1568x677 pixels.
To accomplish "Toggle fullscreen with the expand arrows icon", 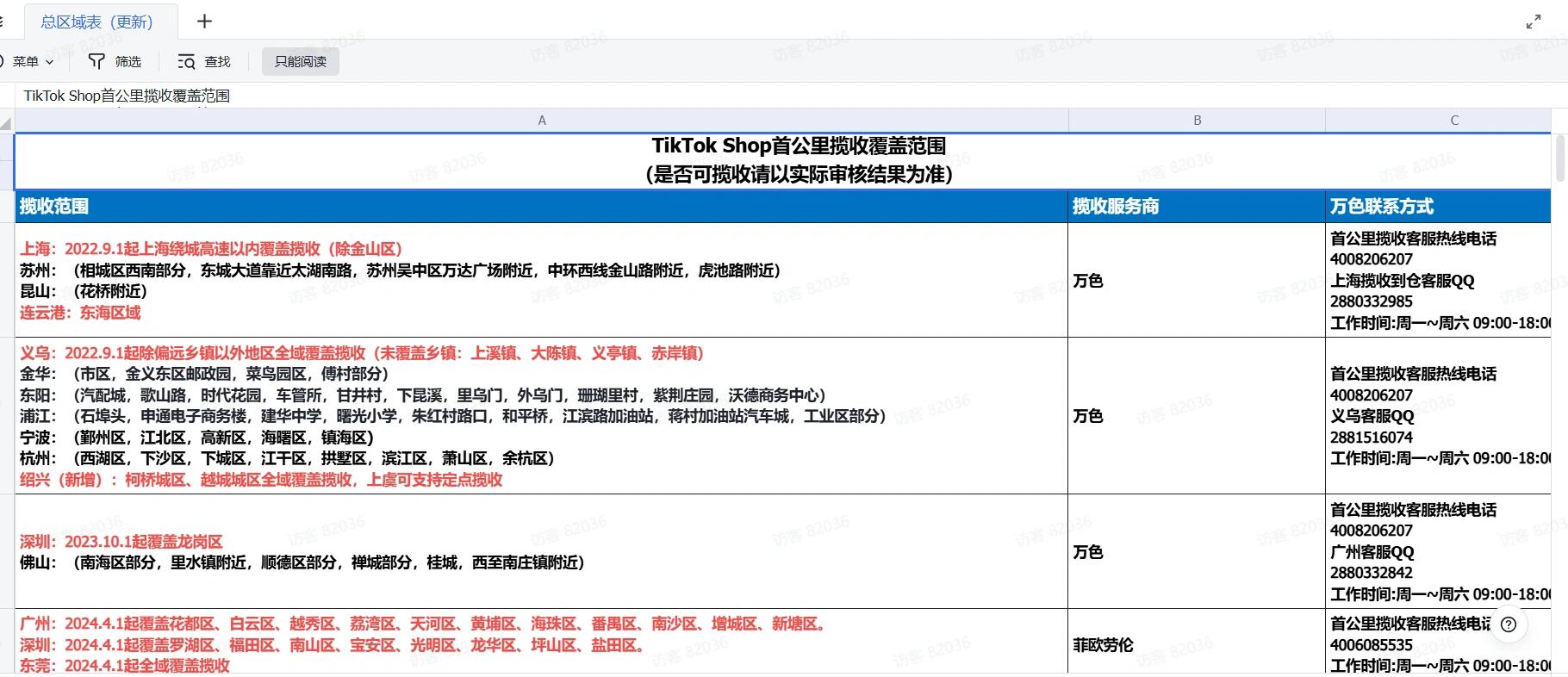I will [1534, 22].
